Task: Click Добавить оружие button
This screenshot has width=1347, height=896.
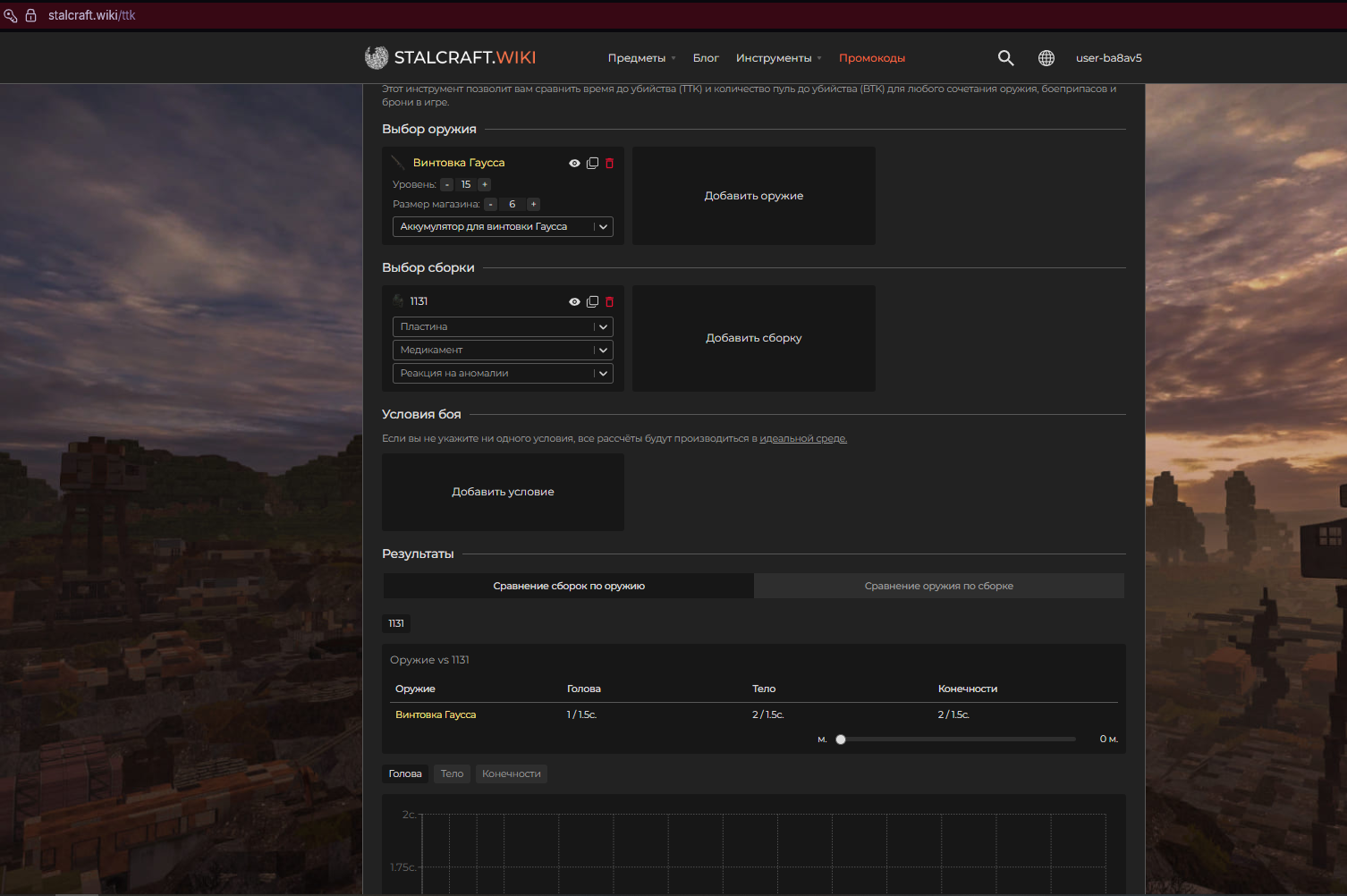Action: pos(754,196)
